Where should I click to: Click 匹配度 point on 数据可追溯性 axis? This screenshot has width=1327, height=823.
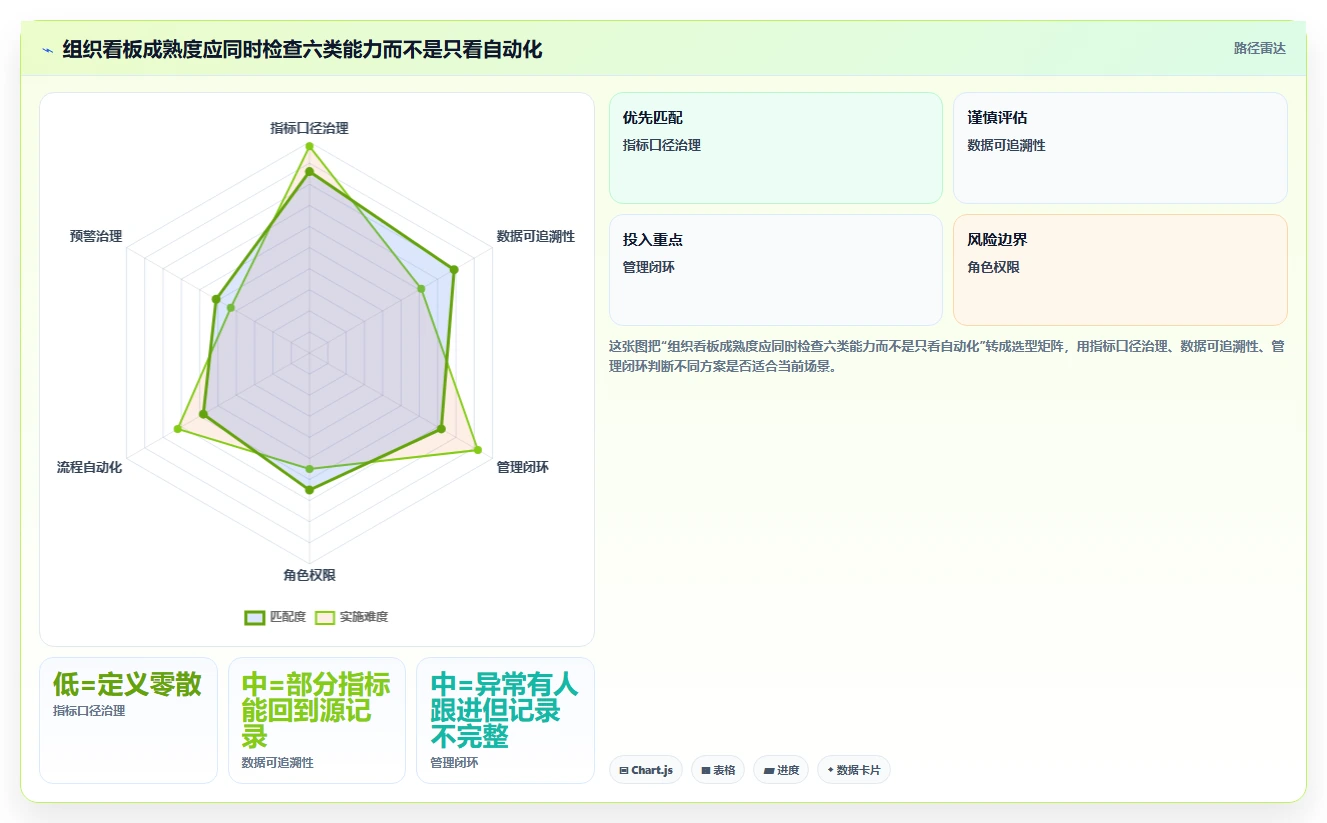coord(453,269)
